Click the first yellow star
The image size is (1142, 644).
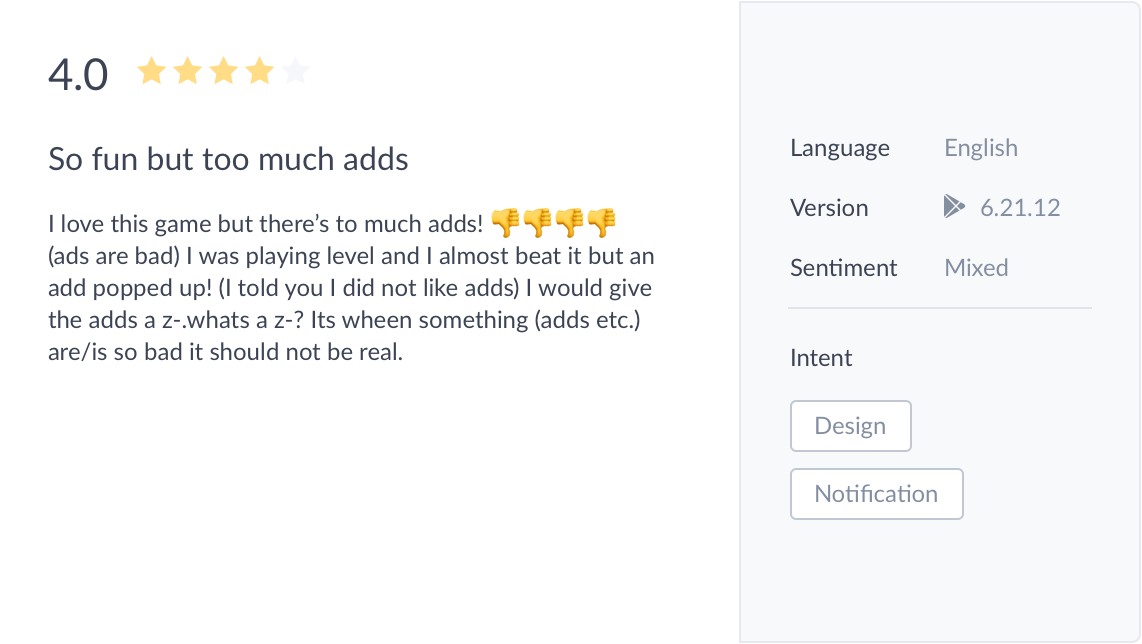coord(151,72)
